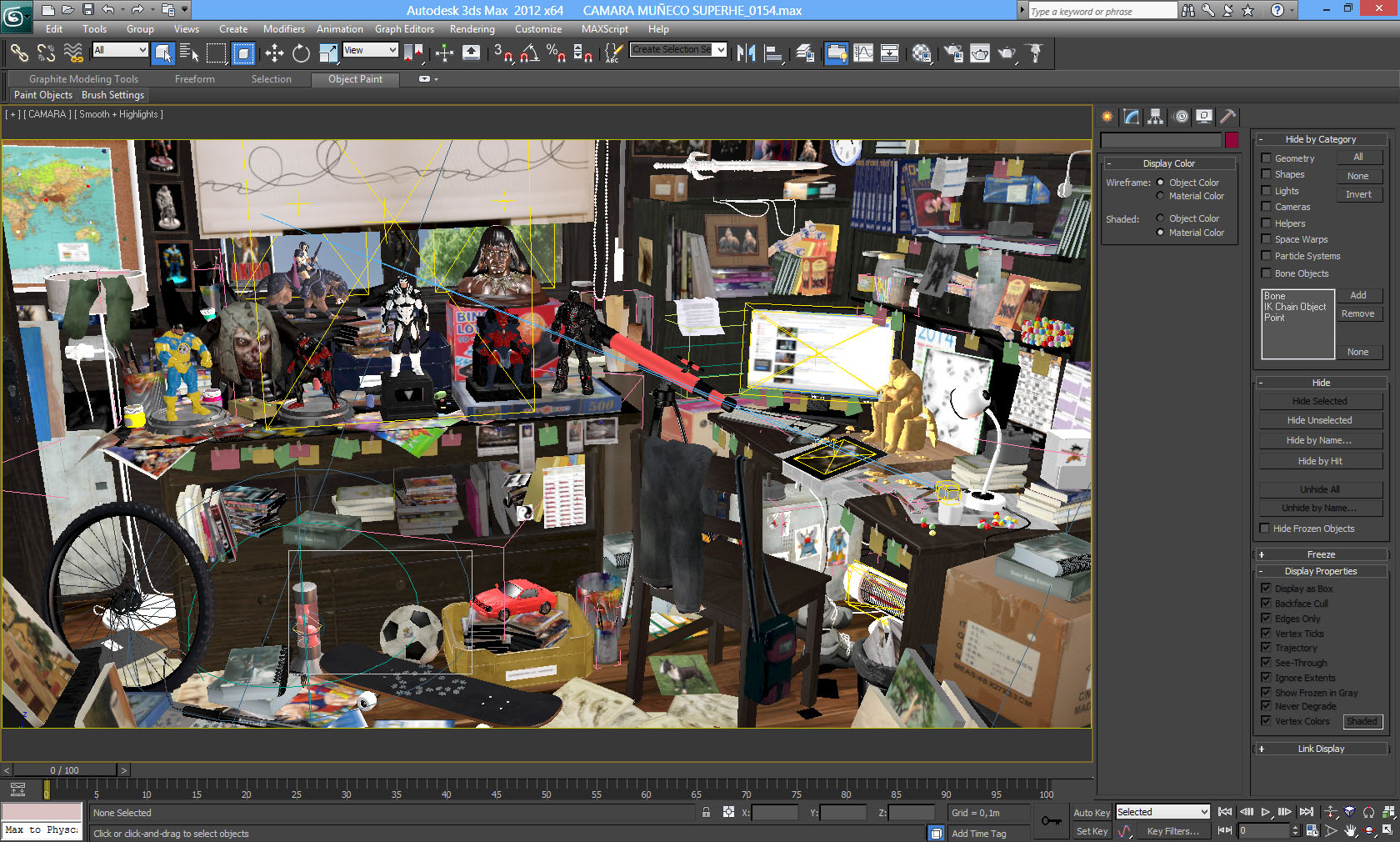Click the Select and Scale tool

click(x=328, y=53)
